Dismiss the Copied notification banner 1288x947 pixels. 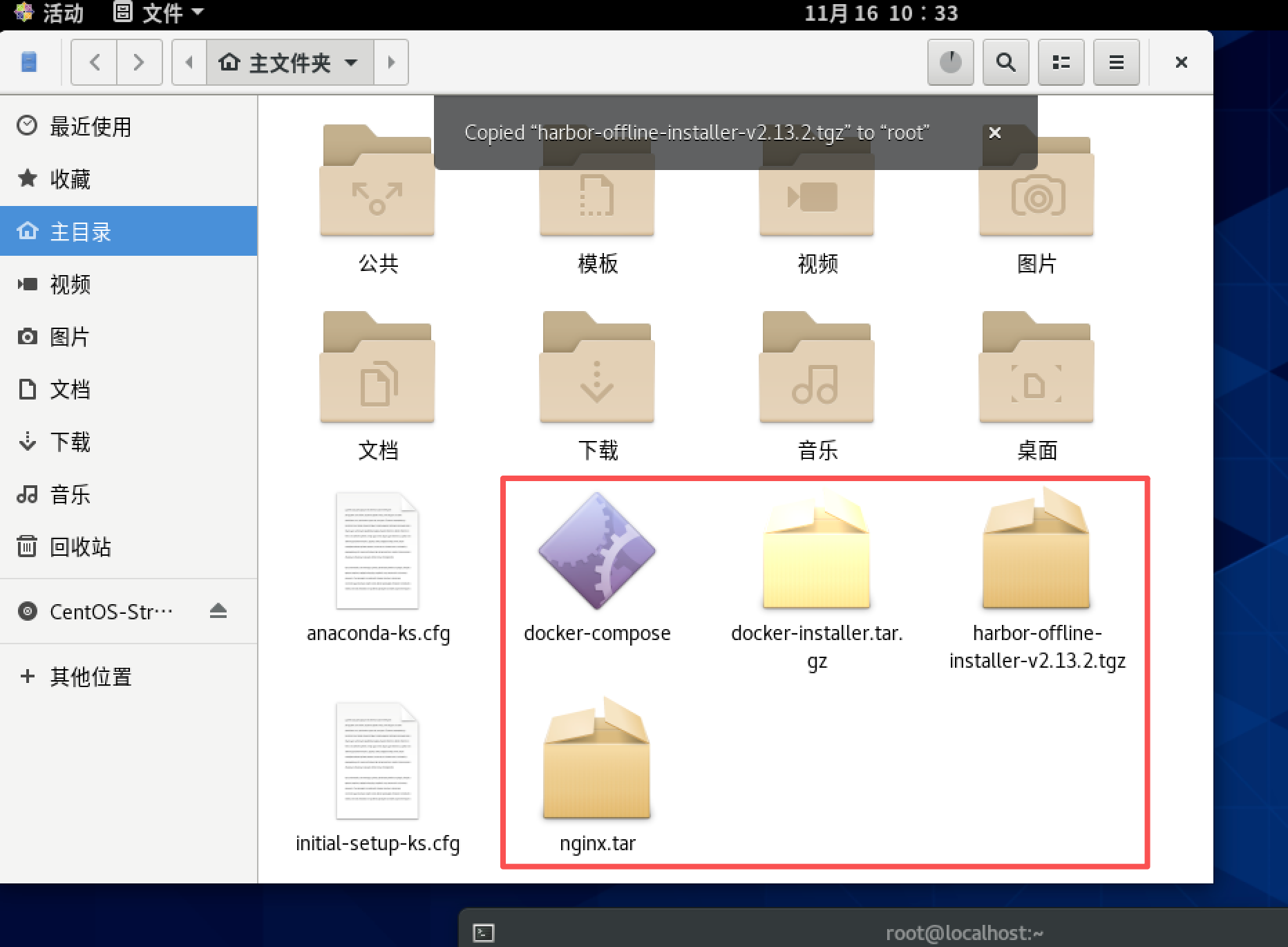pos(994,133)
